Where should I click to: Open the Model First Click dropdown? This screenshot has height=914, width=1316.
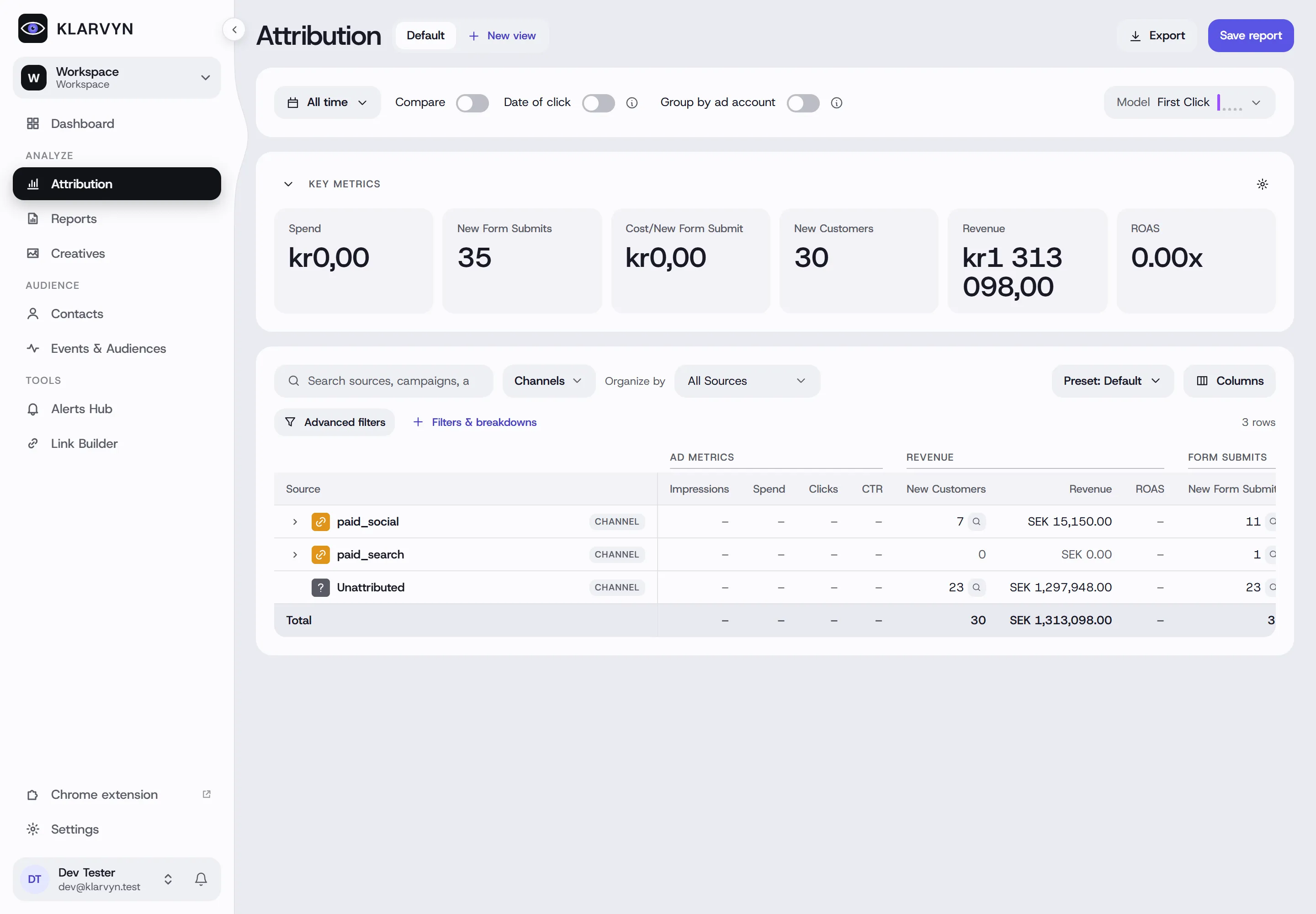pos(1189,102)
